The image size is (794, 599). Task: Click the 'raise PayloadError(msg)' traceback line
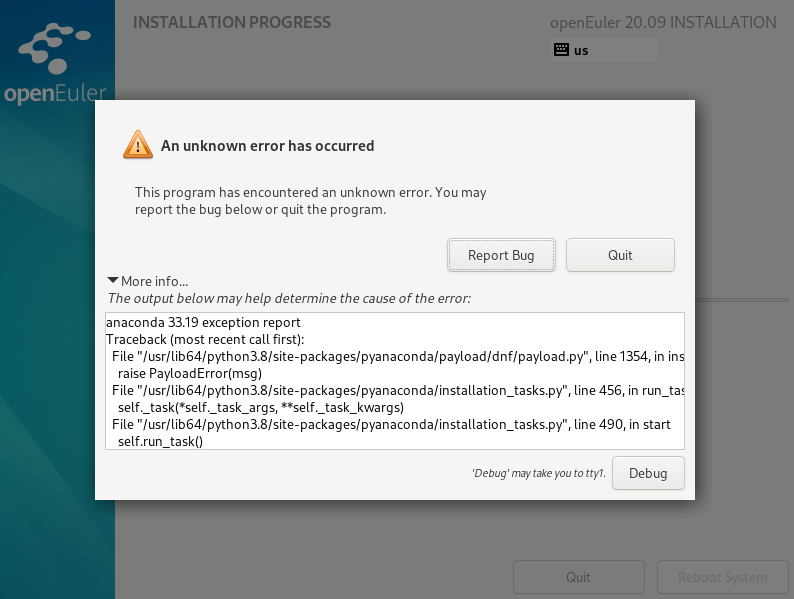pos(189,372)
